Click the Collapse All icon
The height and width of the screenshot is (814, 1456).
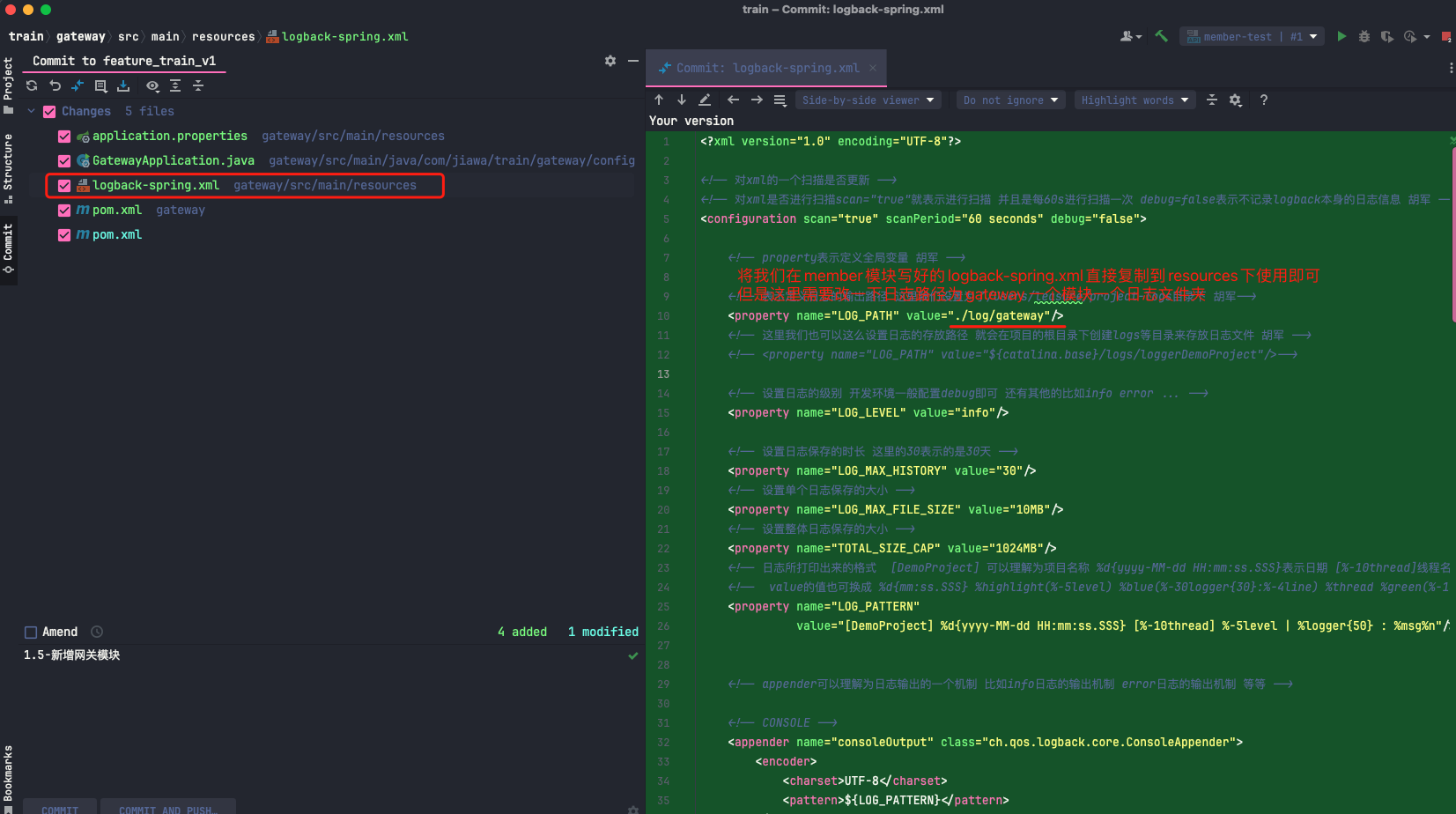(198, 85)
